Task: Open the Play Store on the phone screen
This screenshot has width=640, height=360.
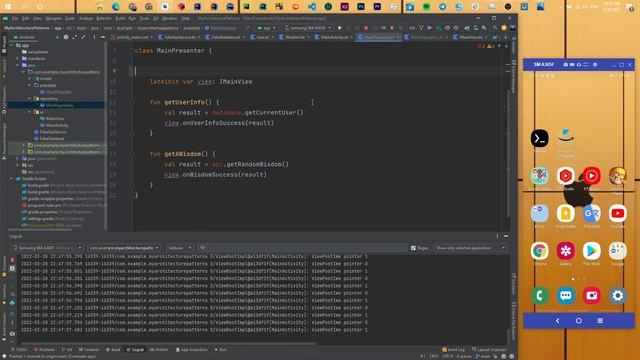Action: (x=591, y=251)
